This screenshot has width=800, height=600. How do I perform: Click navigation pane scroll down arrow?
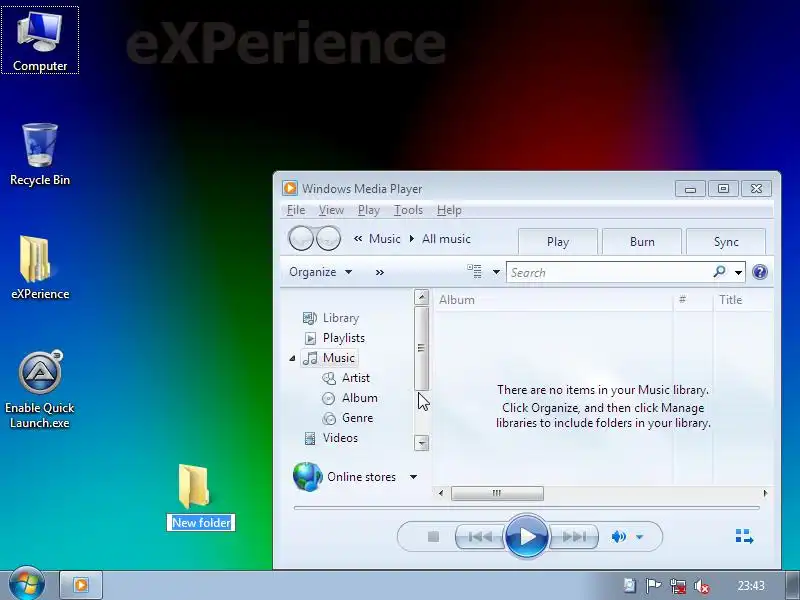click(421, 443)
